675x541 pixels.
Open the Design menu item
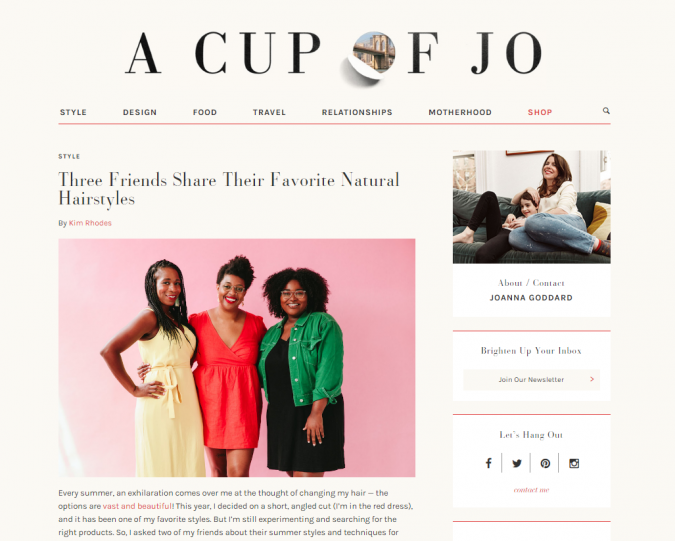point(140,112)
